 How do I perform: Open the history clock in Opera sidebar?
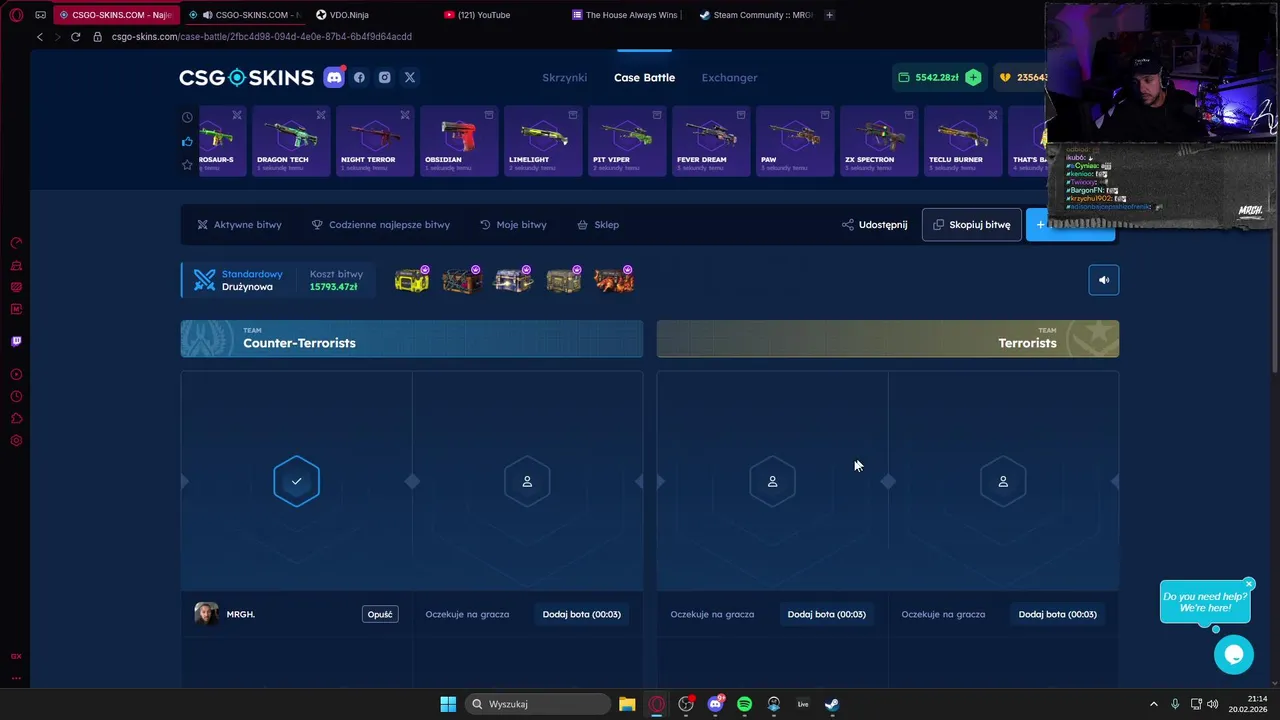point(16,396)
